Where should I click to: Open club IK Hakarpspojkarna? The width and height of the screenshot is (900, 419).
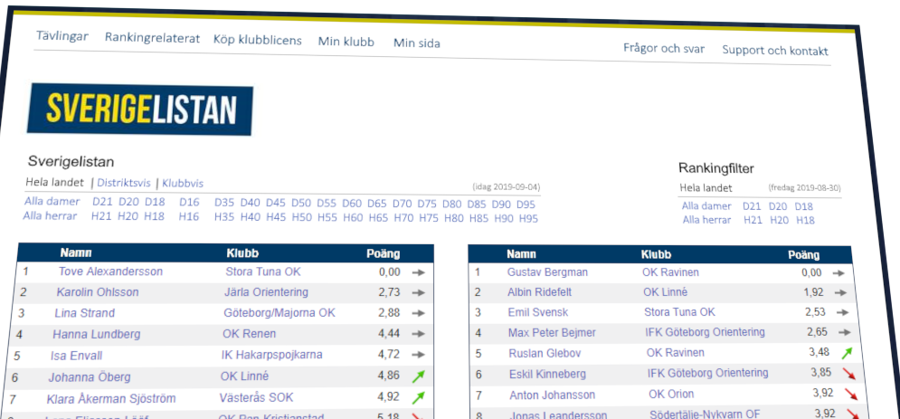click(272, 355)
